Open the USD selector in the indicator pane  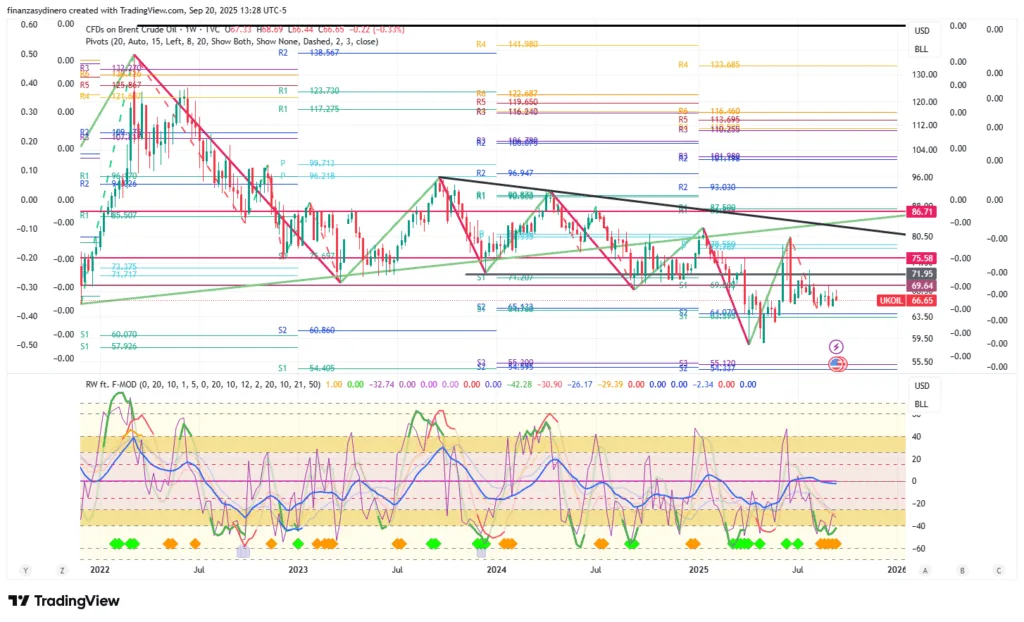click(921, 385)
